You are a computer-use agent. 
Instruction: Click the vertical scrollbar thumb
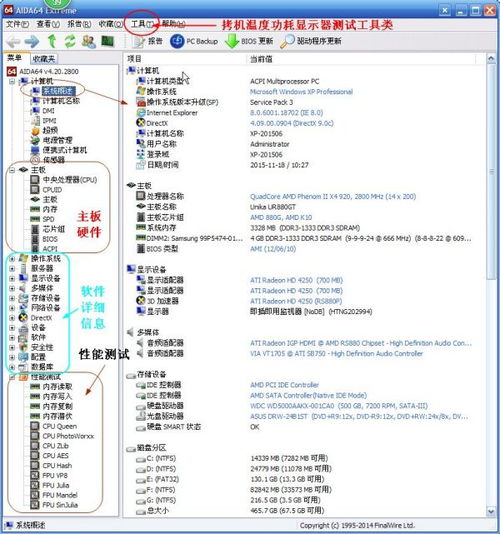tap(491, 172)
